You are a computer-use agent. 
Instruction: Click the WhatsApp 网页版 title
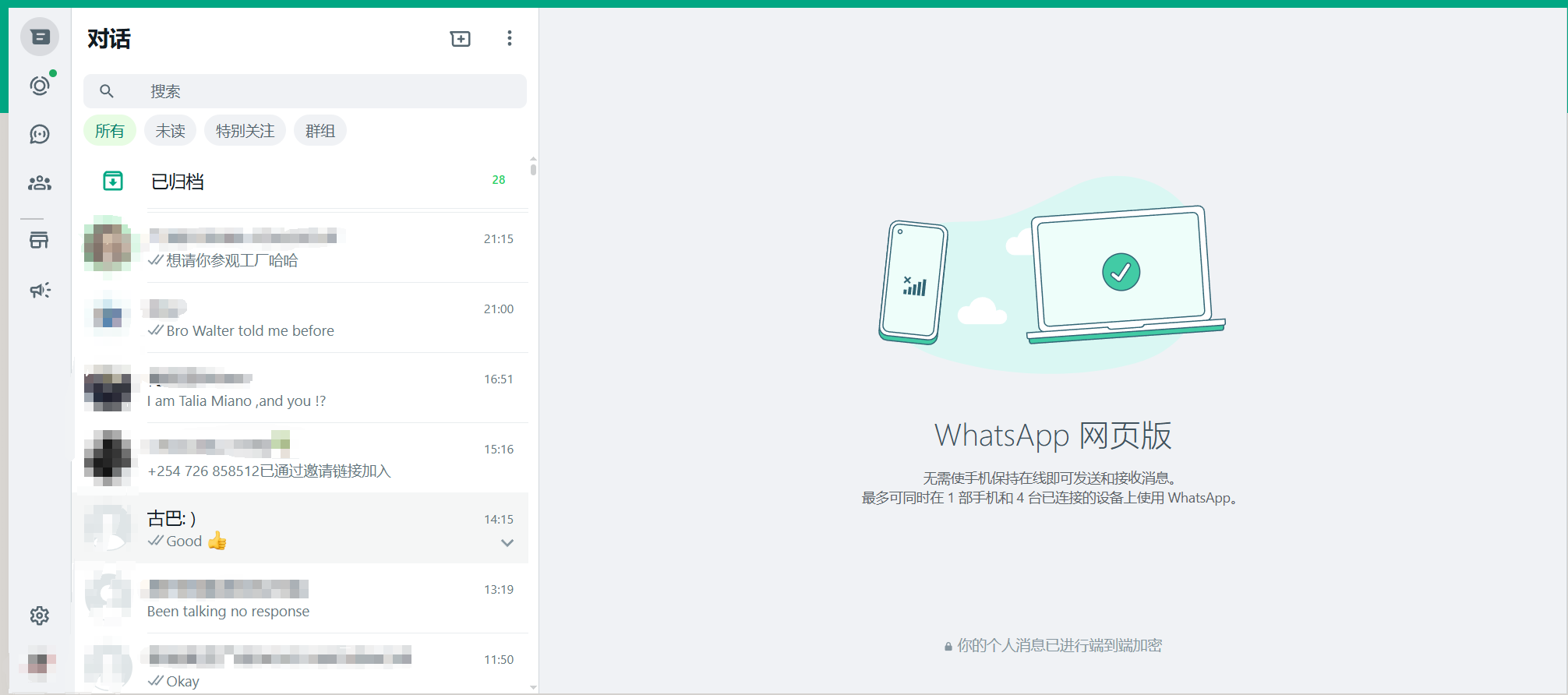coord(1053,436)
